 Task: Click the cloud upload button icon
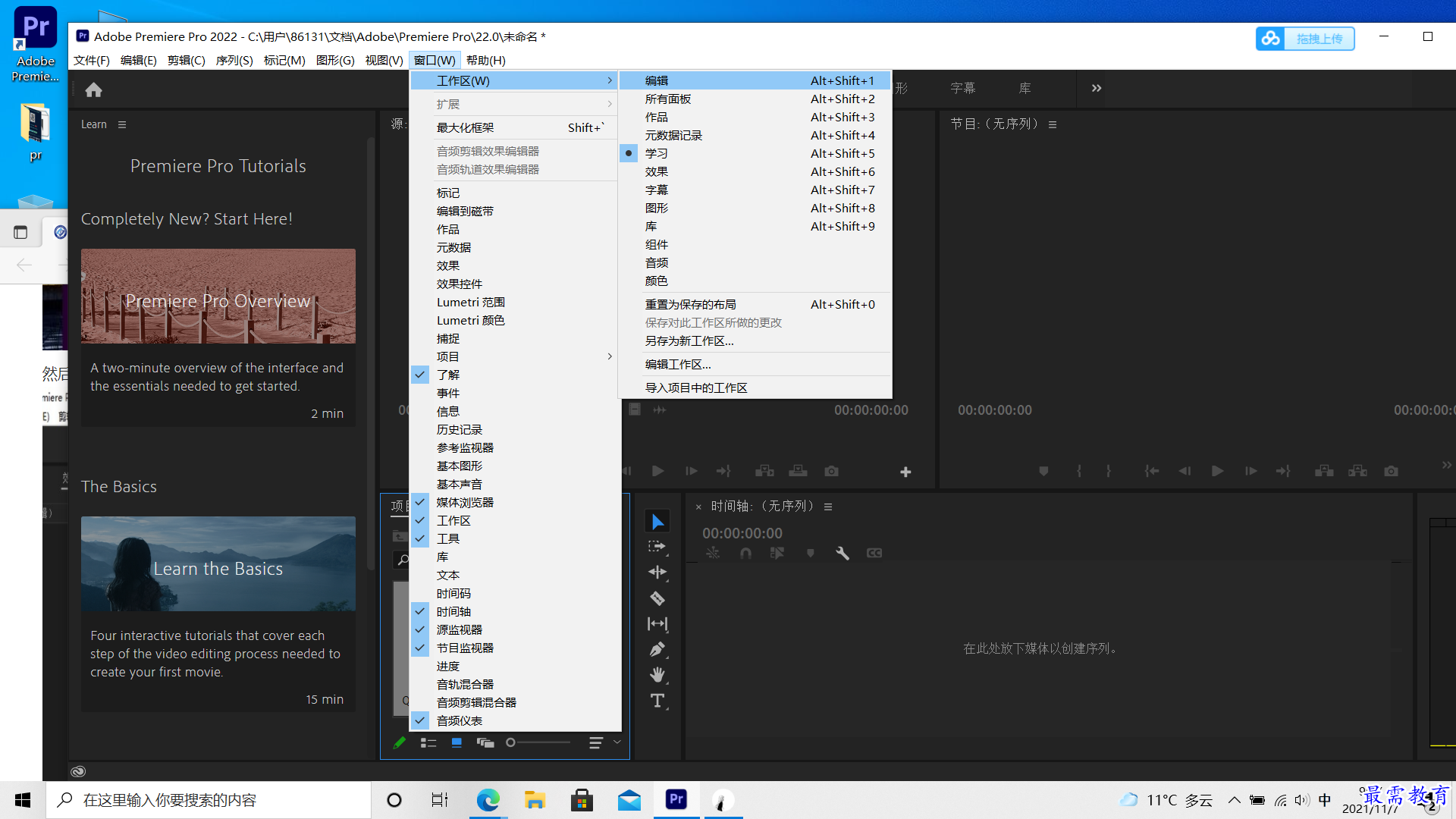[x=1271, y=38]
